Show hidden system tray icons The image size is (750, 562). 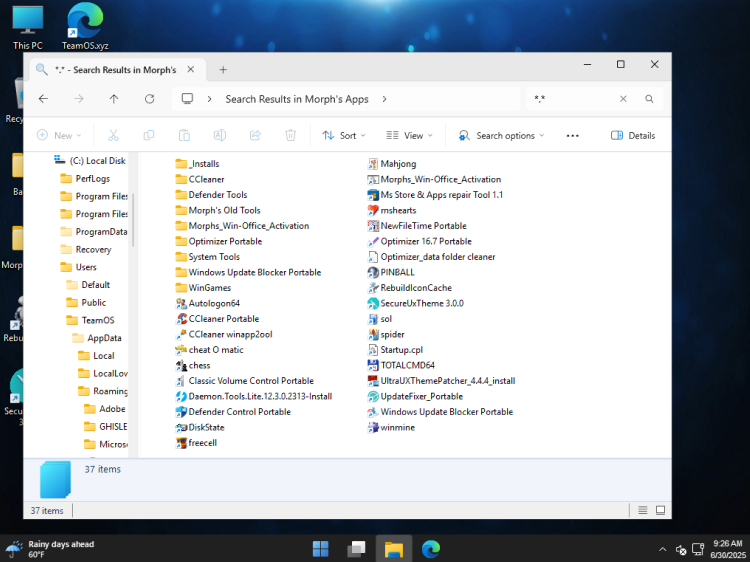coord(662,549)
